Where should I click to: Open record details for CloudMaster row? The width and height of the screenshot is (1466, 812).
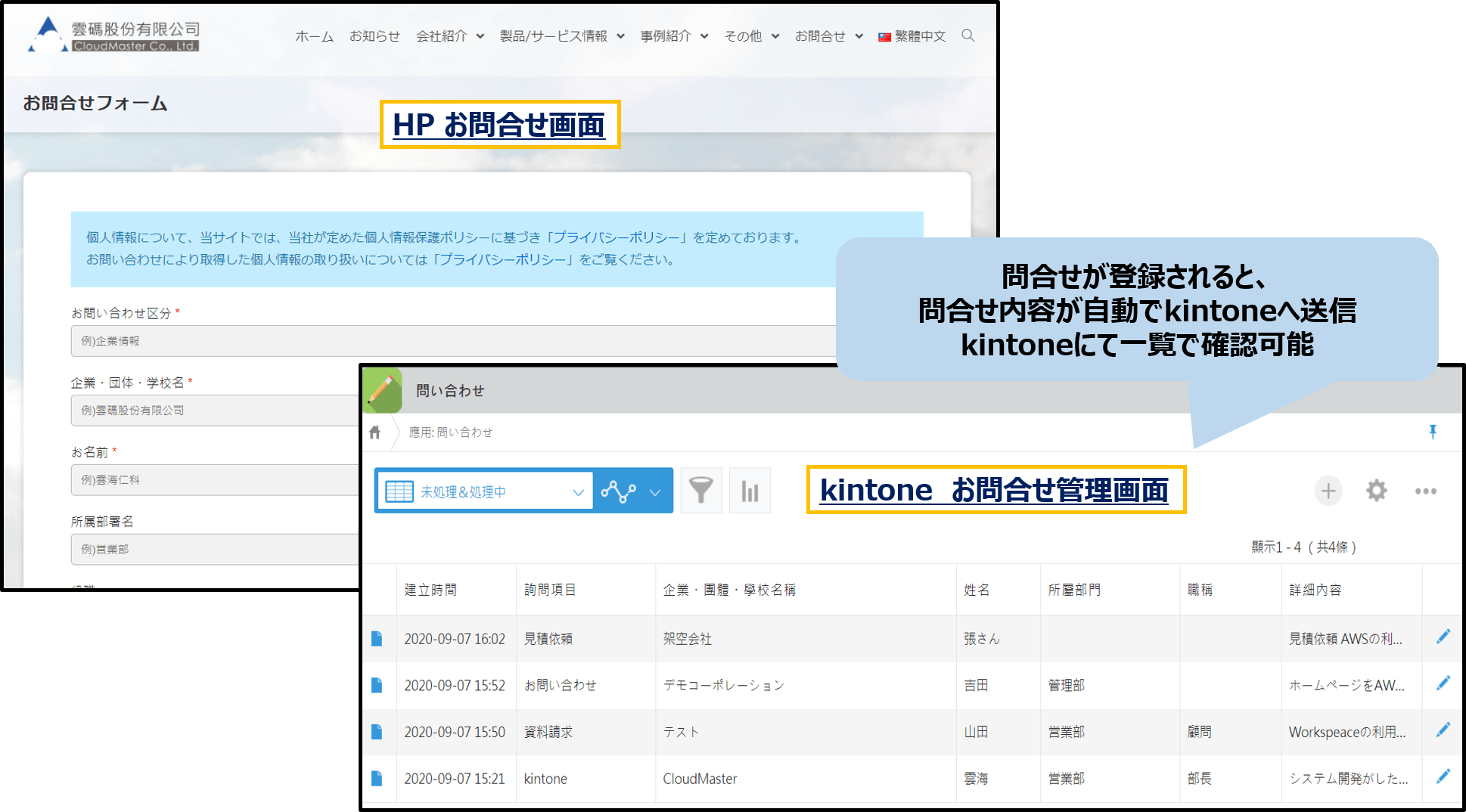click(377, 778)
